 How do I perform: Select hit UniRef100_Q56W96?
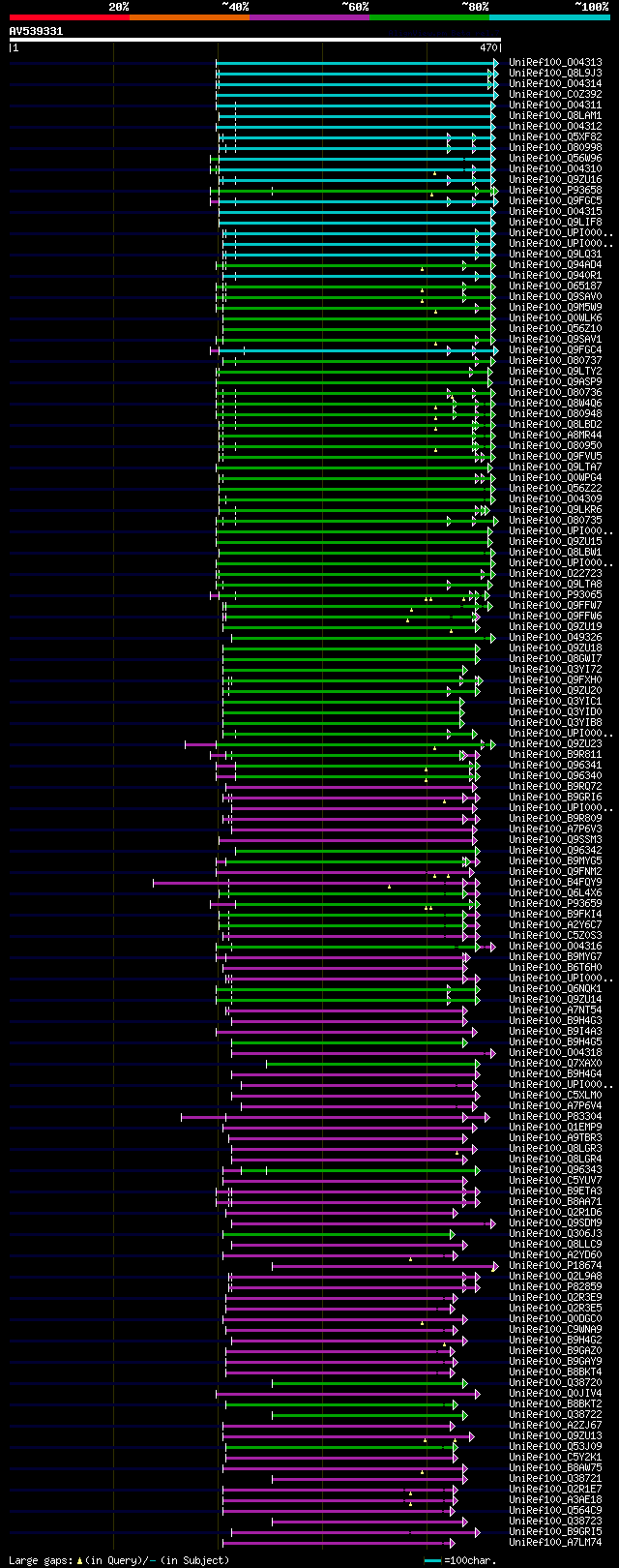555,159
